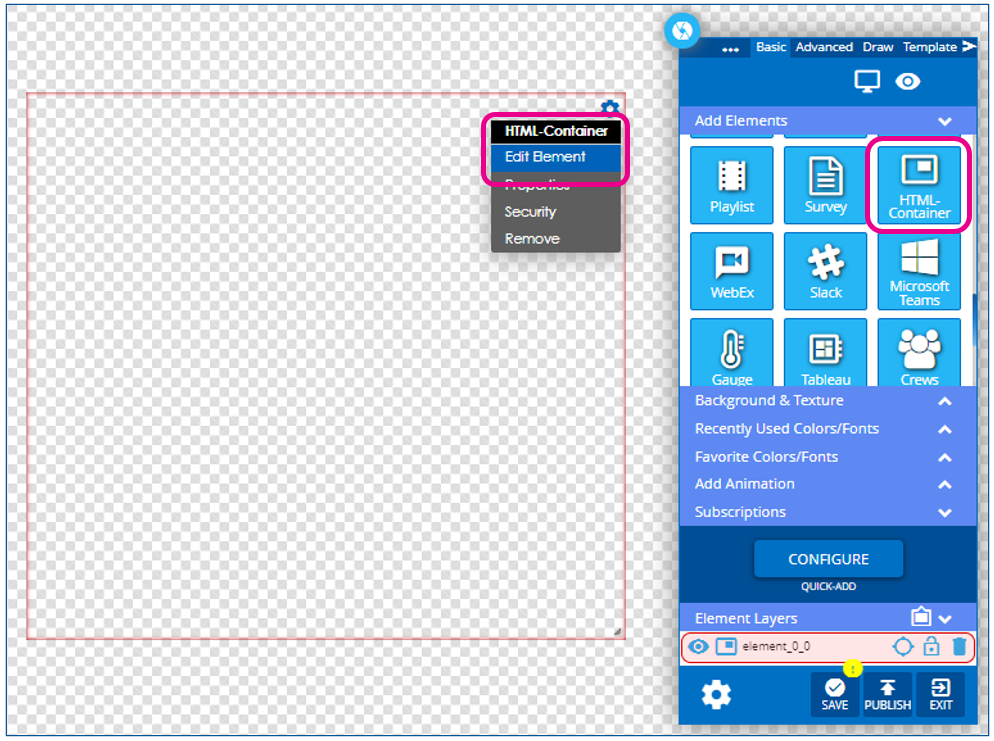Expand the Add Animation section

945,484
